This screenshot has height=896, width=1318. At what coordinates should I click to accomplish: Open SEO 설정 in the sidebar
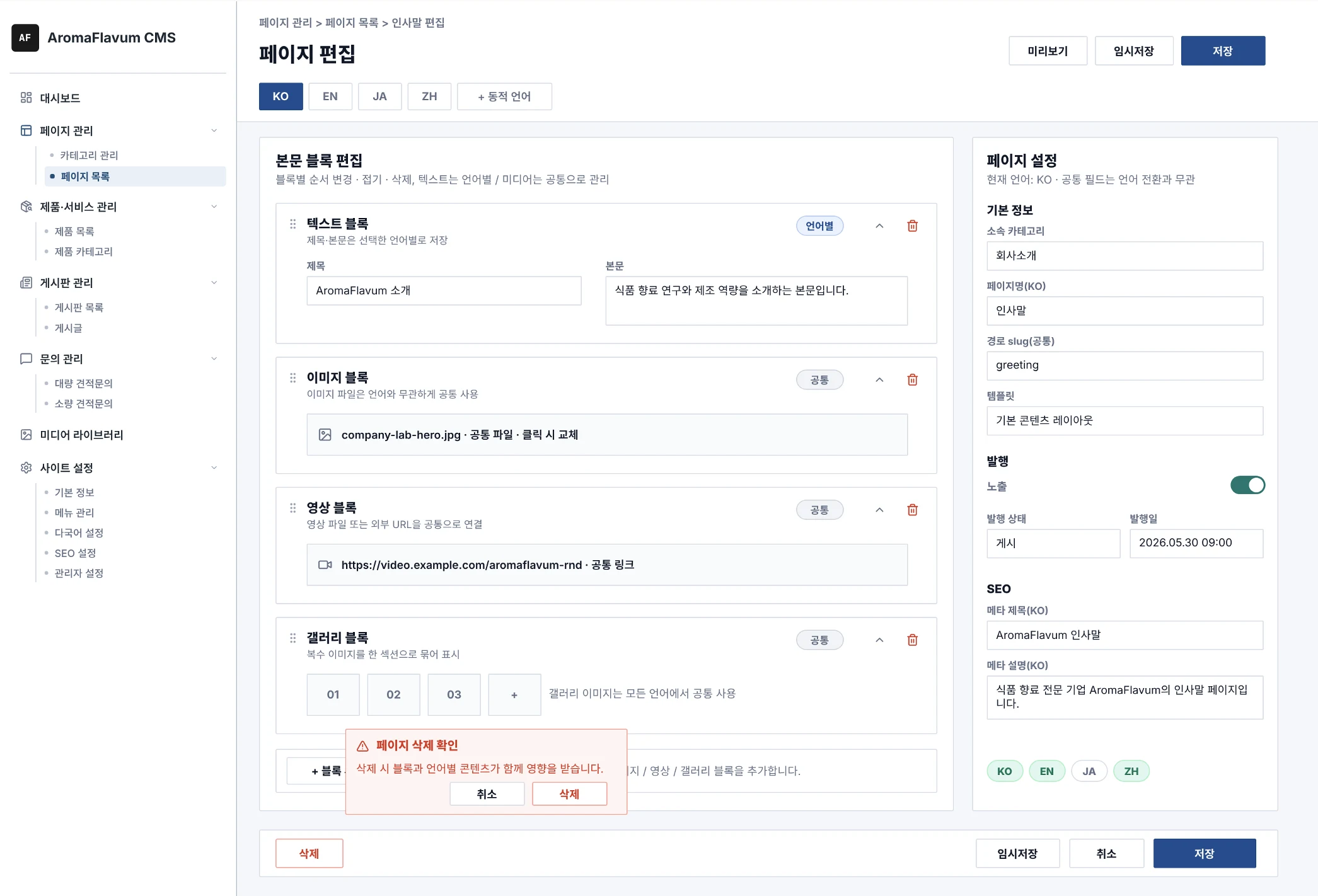75,553
